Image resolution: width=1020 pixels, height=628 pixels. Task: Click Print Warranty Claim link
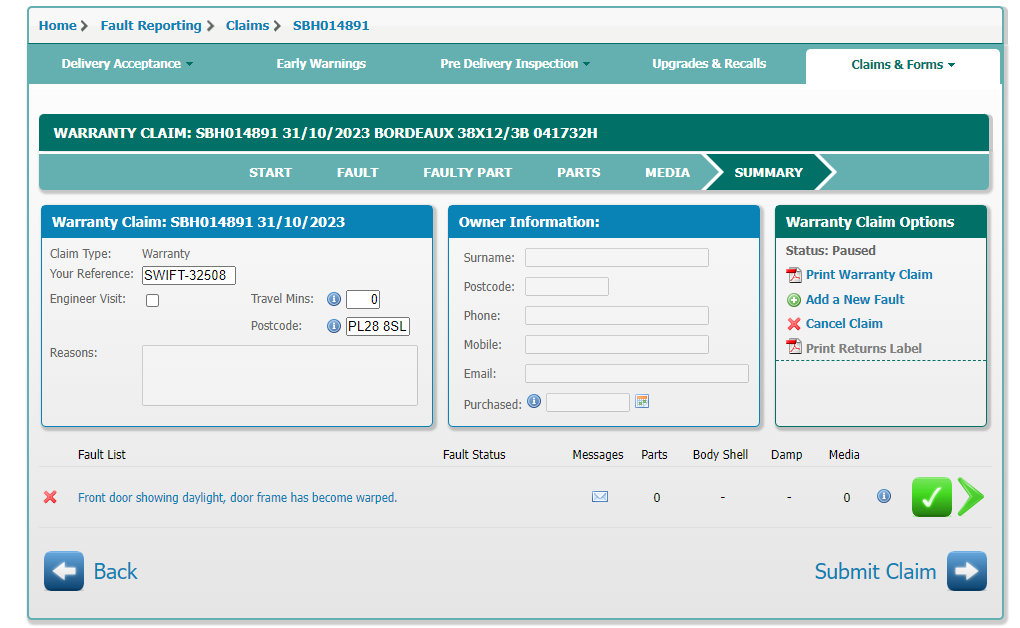click(x=868, y=275)
